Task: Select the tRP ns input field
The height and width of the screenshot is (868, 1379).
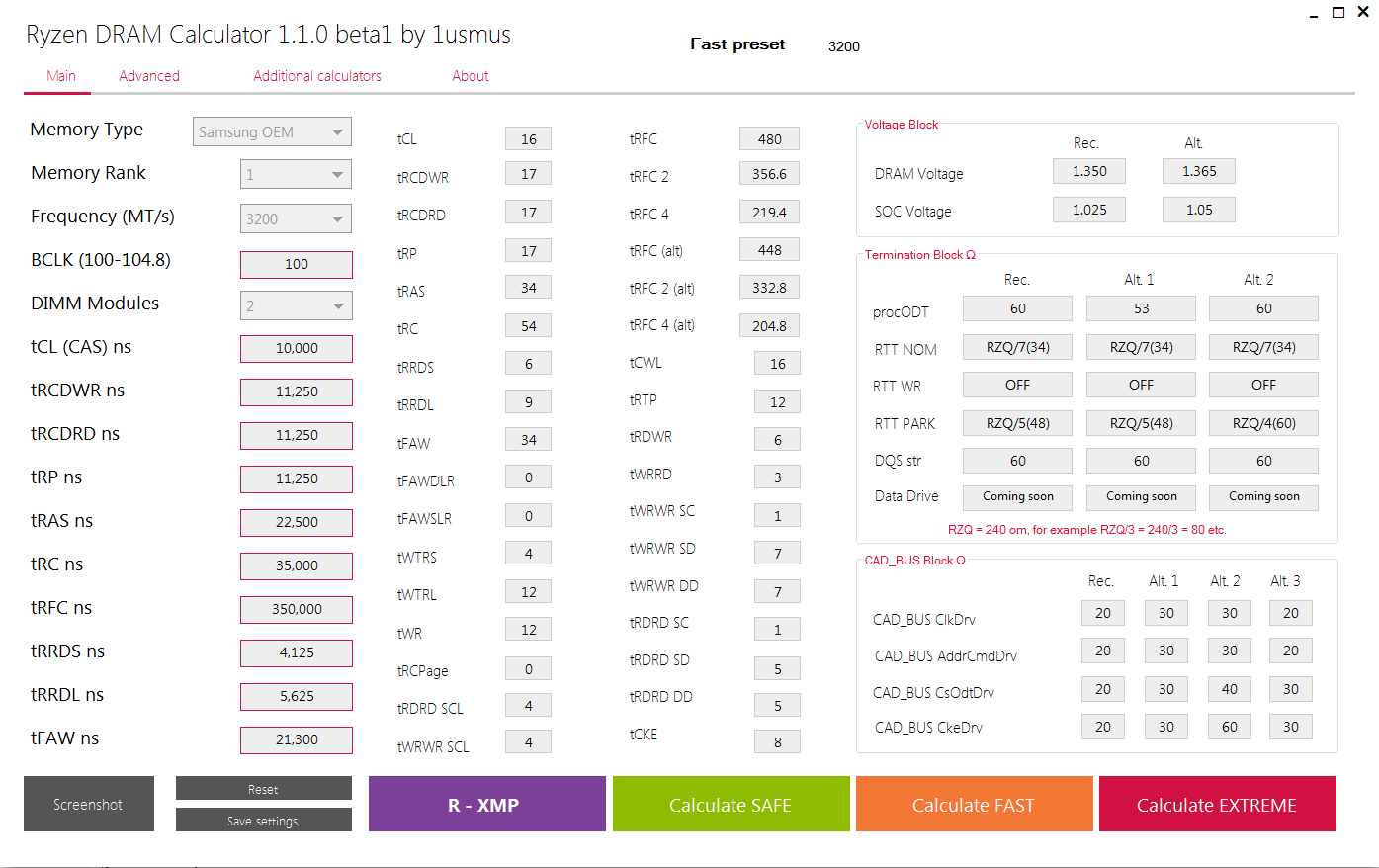Action: (297, 478)
